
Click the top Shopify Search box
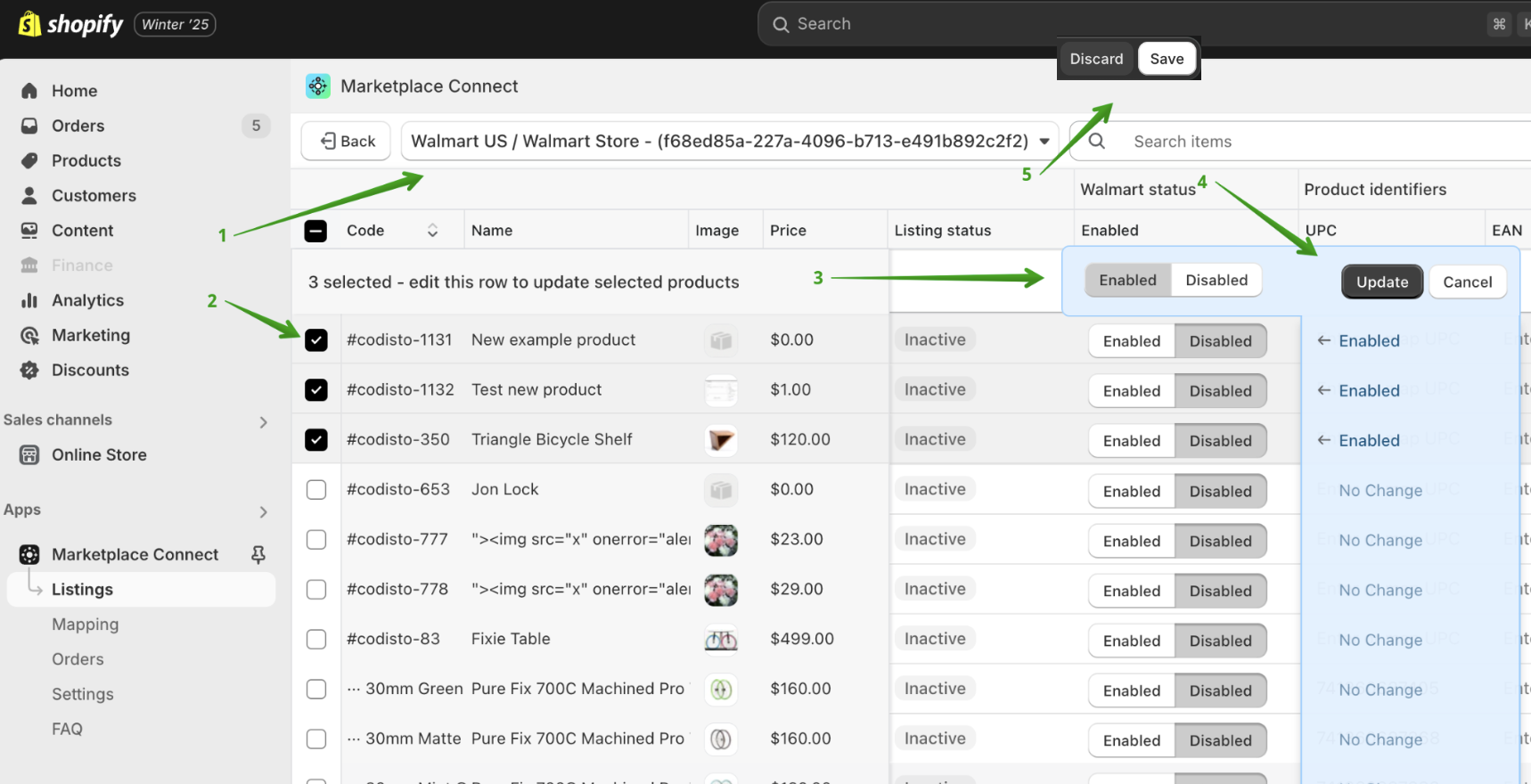tap(1144, 24)
